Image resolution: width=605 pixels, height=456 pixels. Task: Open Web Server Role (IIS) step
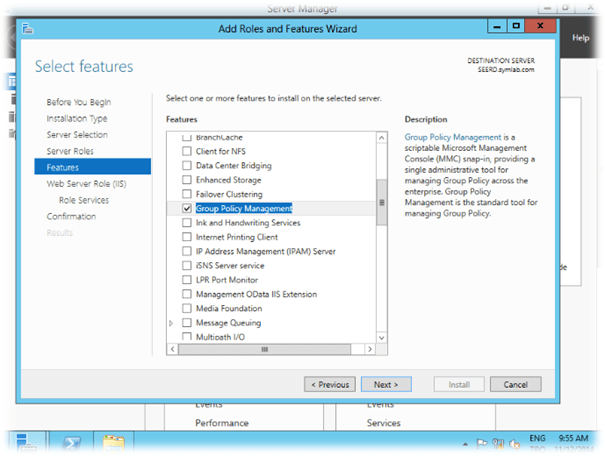(84, 184)
